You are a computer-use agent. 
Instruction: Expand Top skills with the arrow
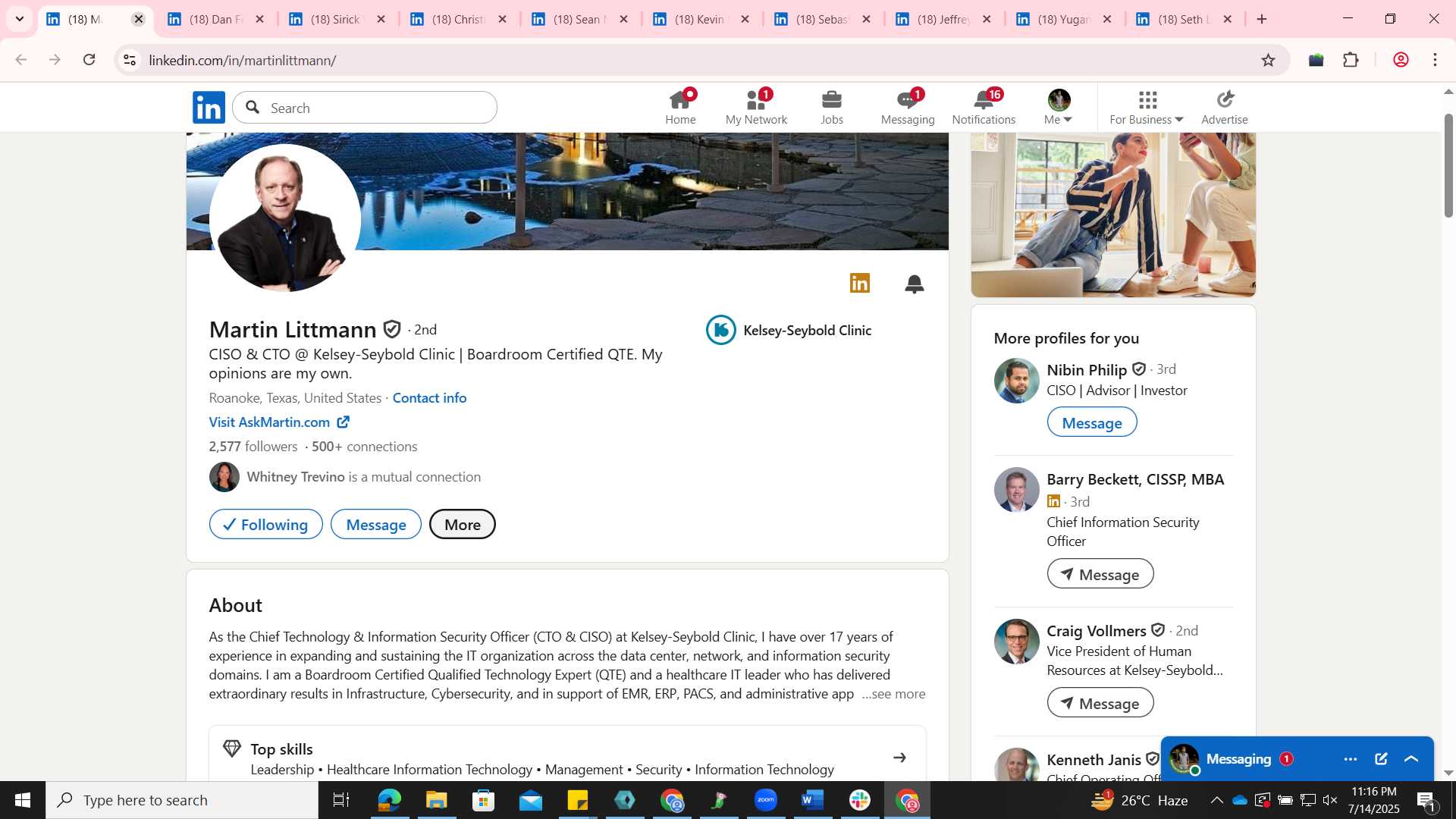pos(899,758)
